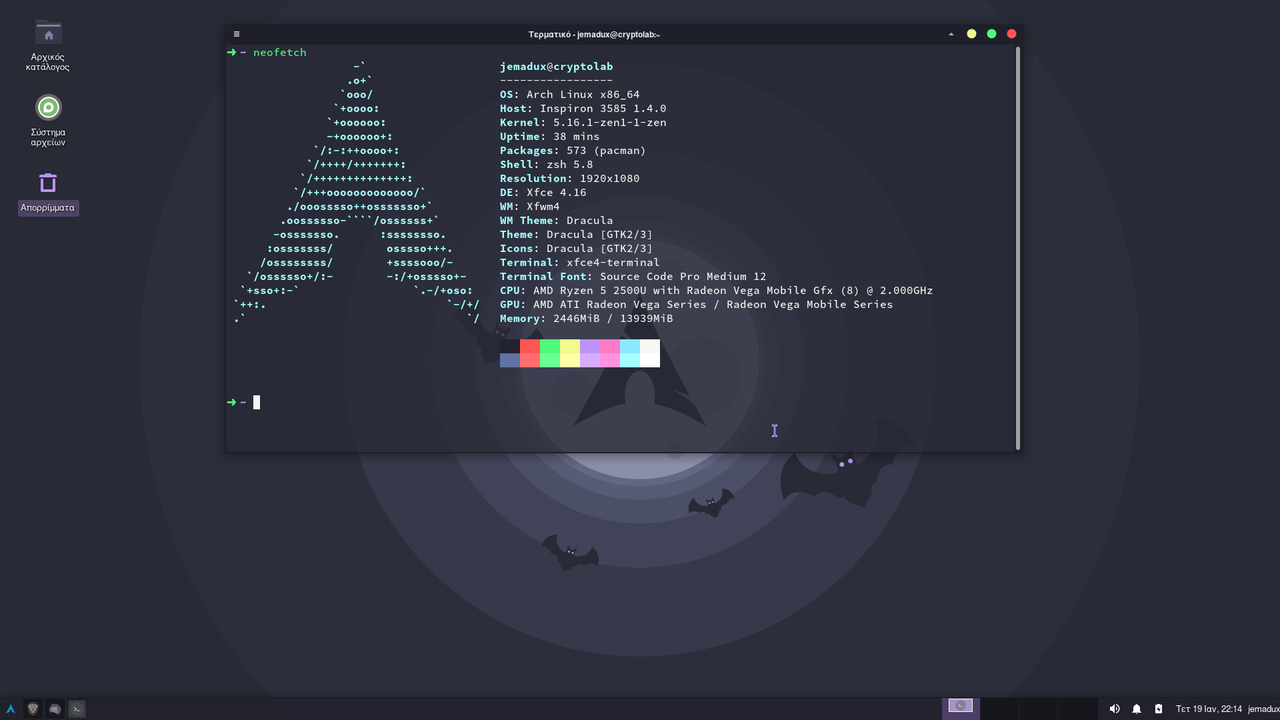Viewport: 1280px width, 720px height.
Task: Click the 'OS: Arch Linux x86_64' line
Action: [570, 94]
